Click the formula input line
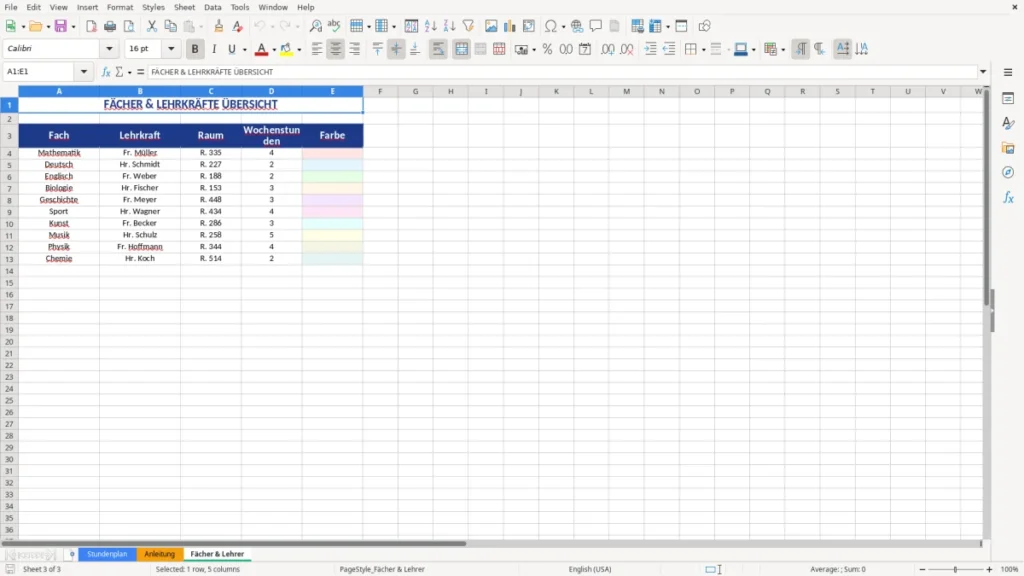The width and height of the screenshot is (1024, 576). tap(563, 72)
